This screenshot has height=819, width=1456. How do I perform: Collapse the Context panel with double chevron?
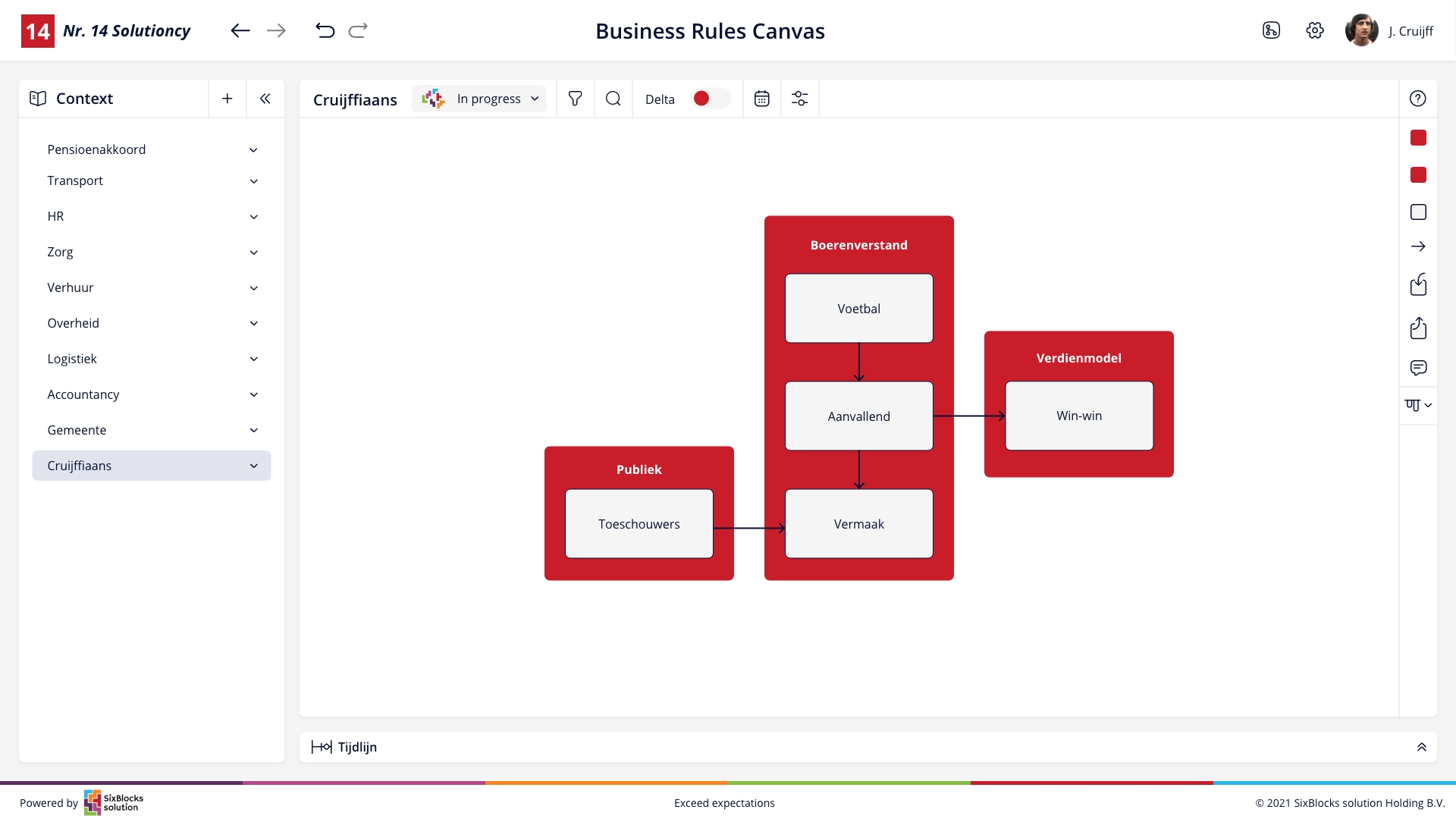click(265, 99)
